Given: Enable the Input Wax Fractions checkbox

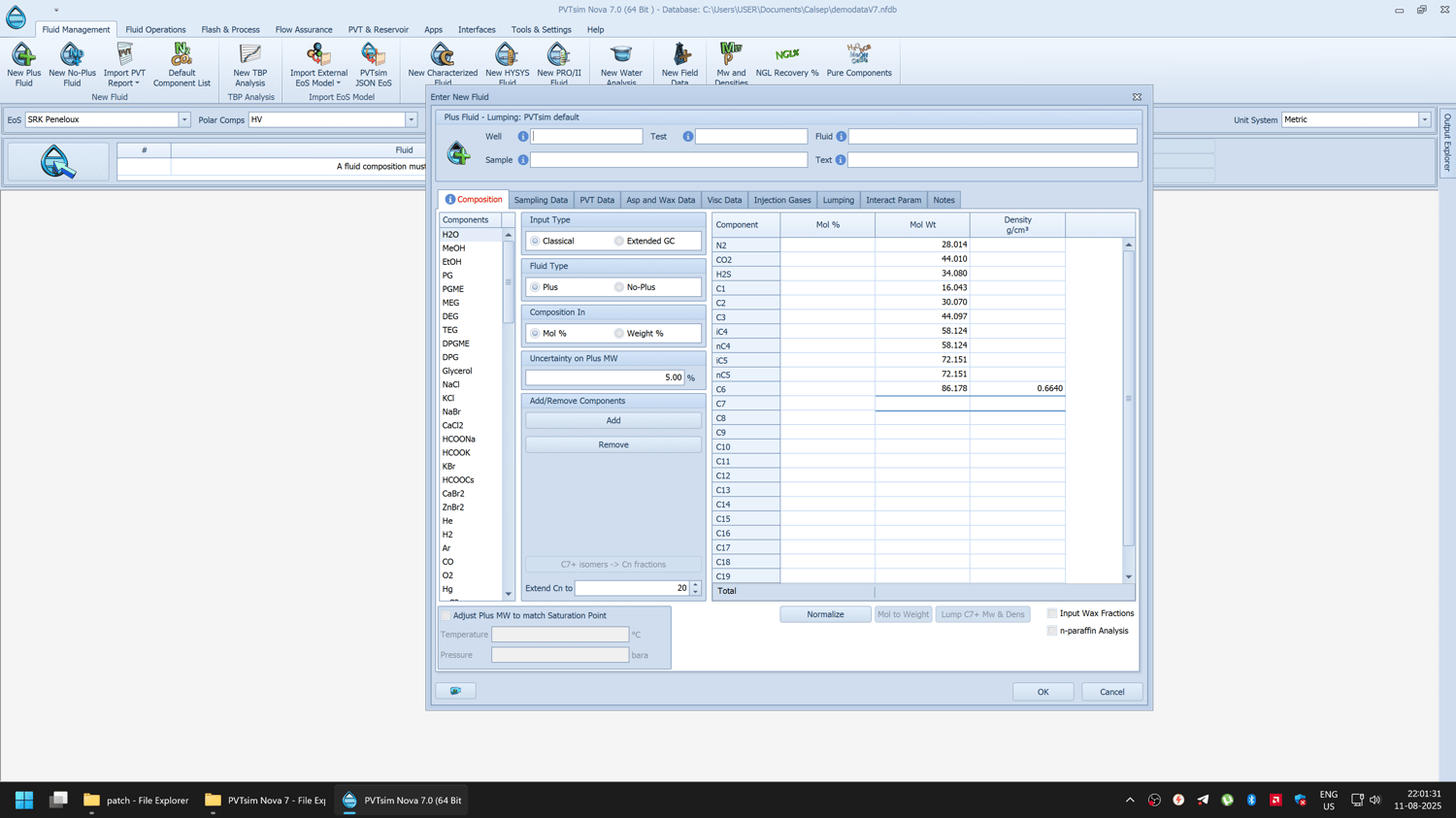Looking at the screenshot, I should tap(1052, 613).
